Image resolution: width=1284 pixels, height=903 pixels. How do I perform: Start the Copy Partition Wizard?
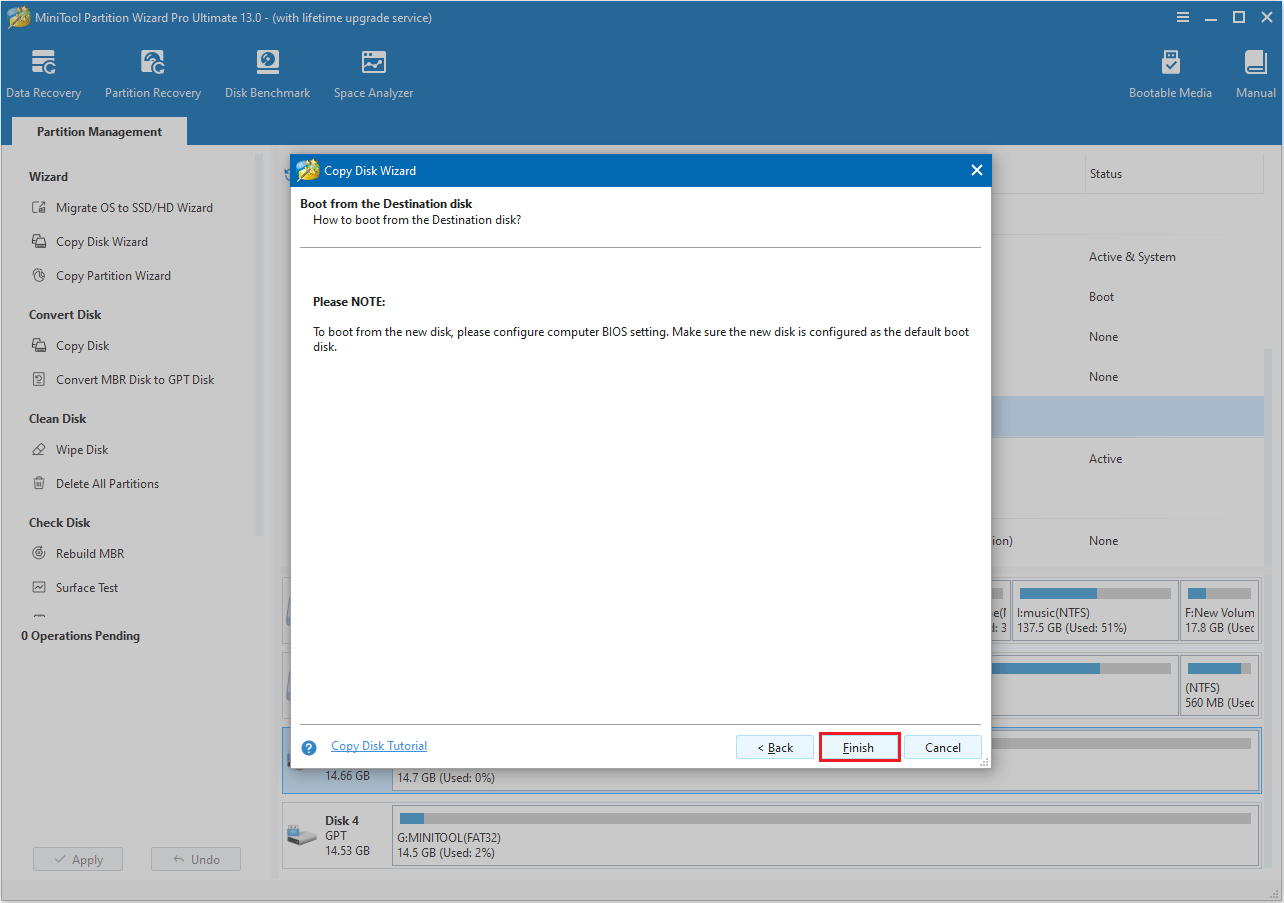(113, 275)
